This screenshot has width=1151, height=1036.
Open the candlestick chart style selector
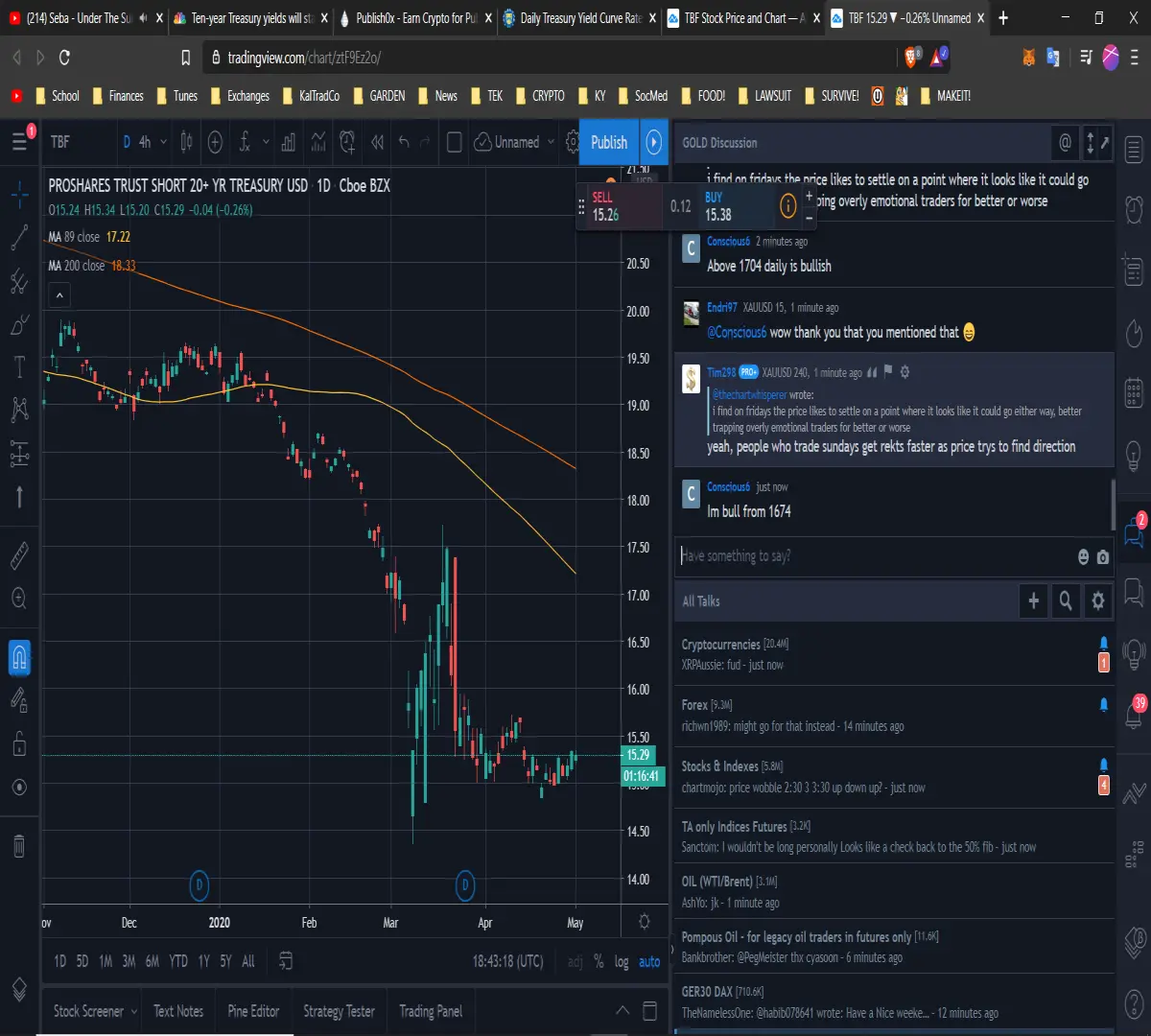click(x=186, y=142)
